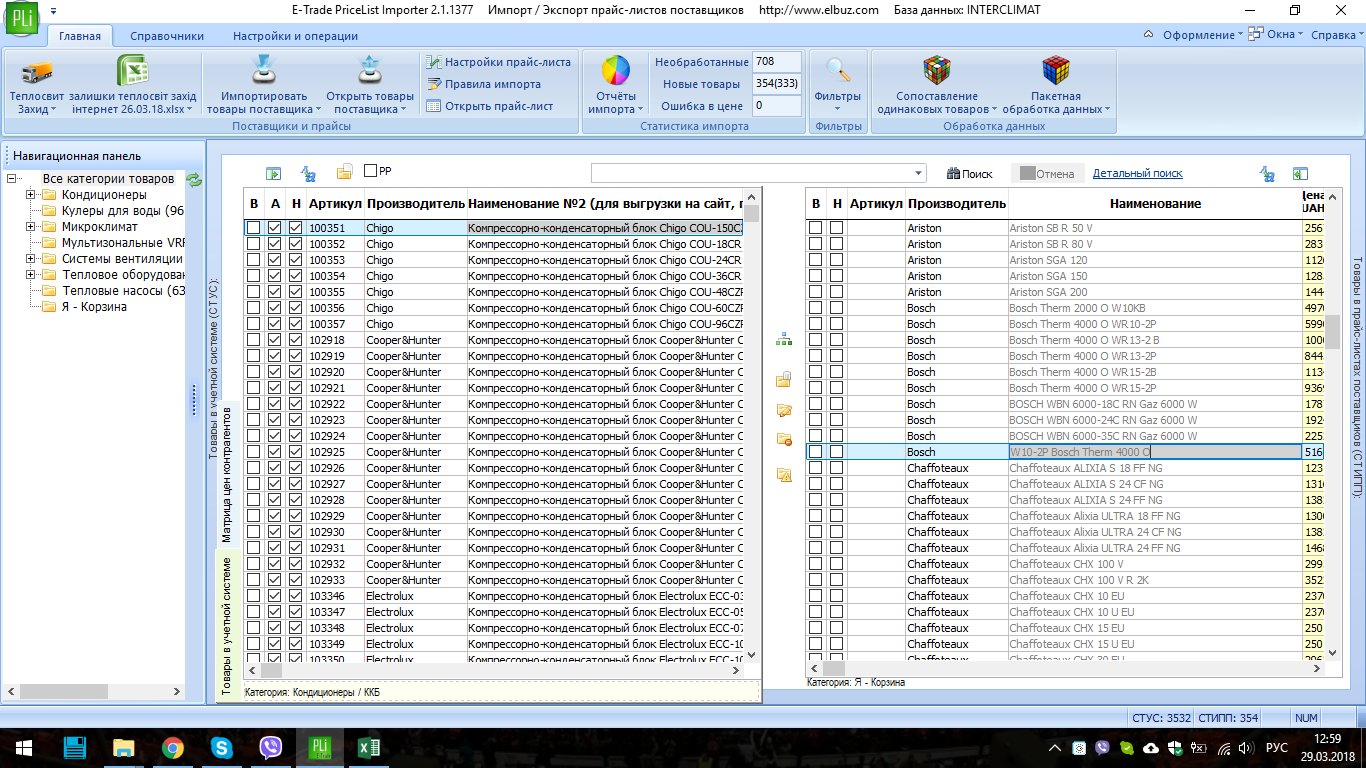
Task: Uncheck column А checkbox for article 100352
Action: [275, 244]
